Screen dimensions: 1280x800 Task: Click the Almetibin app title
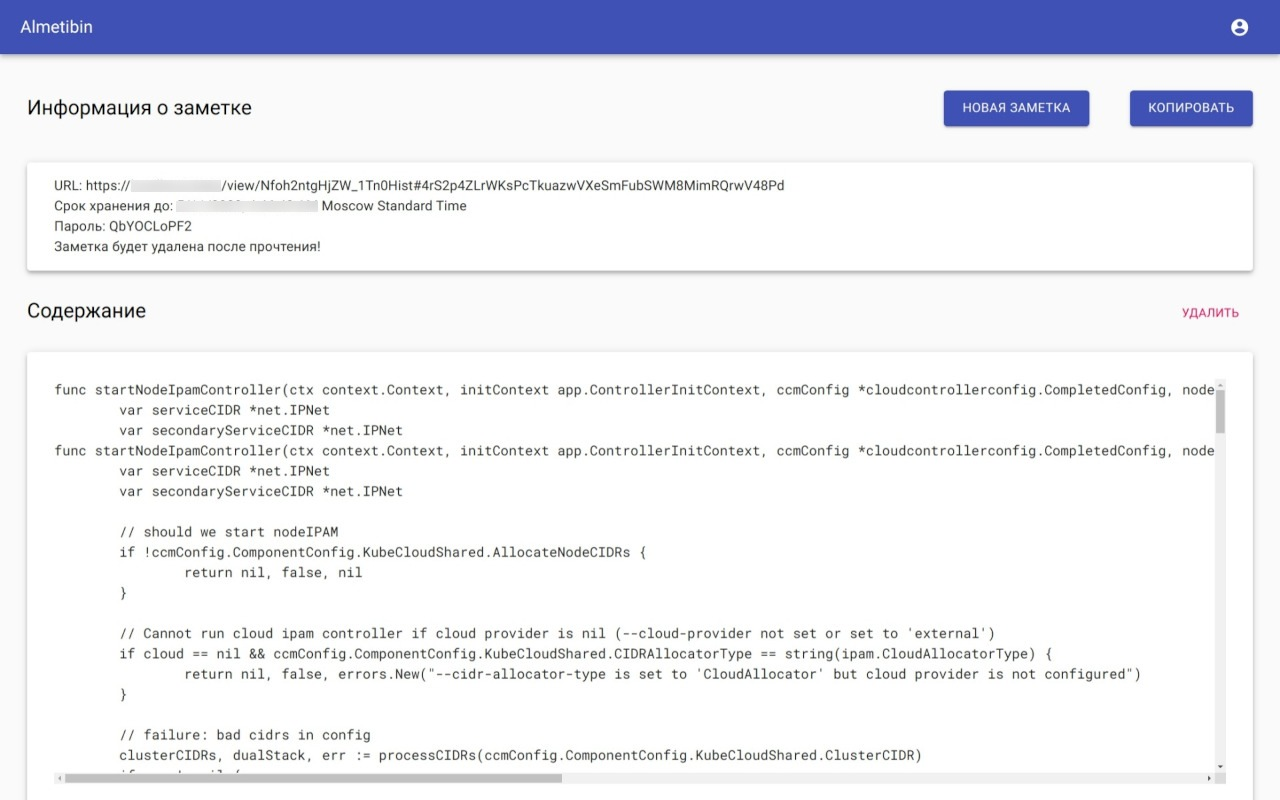[x=56, y=27]
